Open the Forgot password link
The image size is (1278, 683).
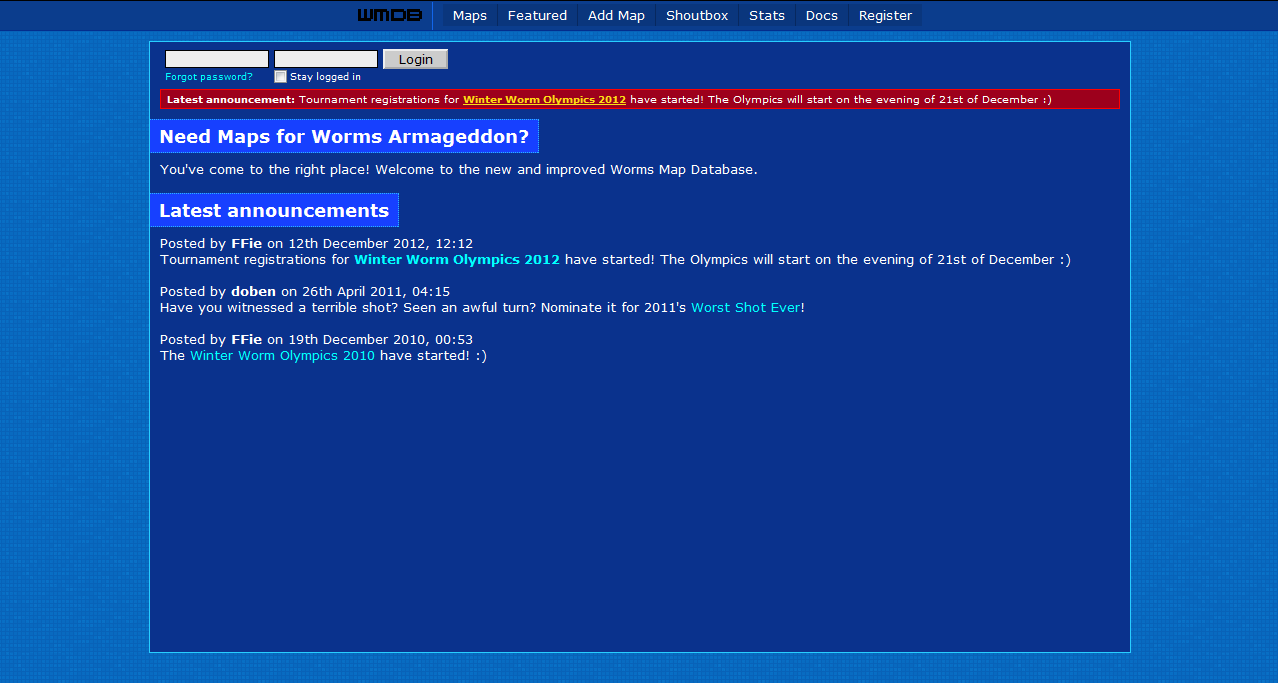tap(209, 77)
